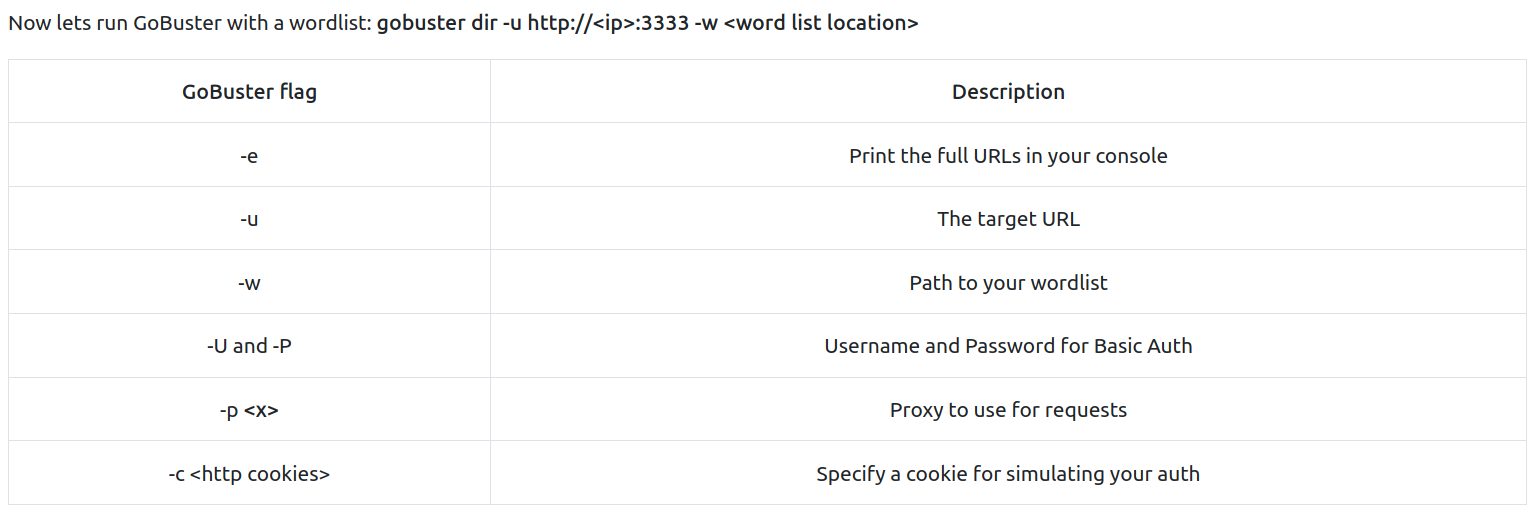Select the "-c <http cookies>" flag cell
Image resolution: width=1530 pixels, height=512 pixels.
point(249,474)
